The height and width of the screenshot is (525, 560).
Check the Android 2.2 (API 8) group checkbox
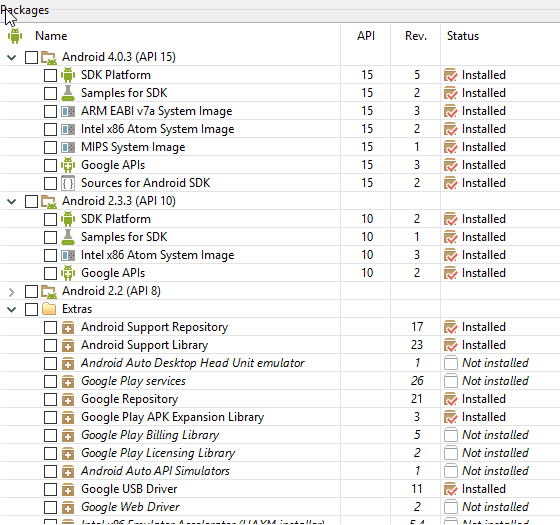tap(31, 291)
